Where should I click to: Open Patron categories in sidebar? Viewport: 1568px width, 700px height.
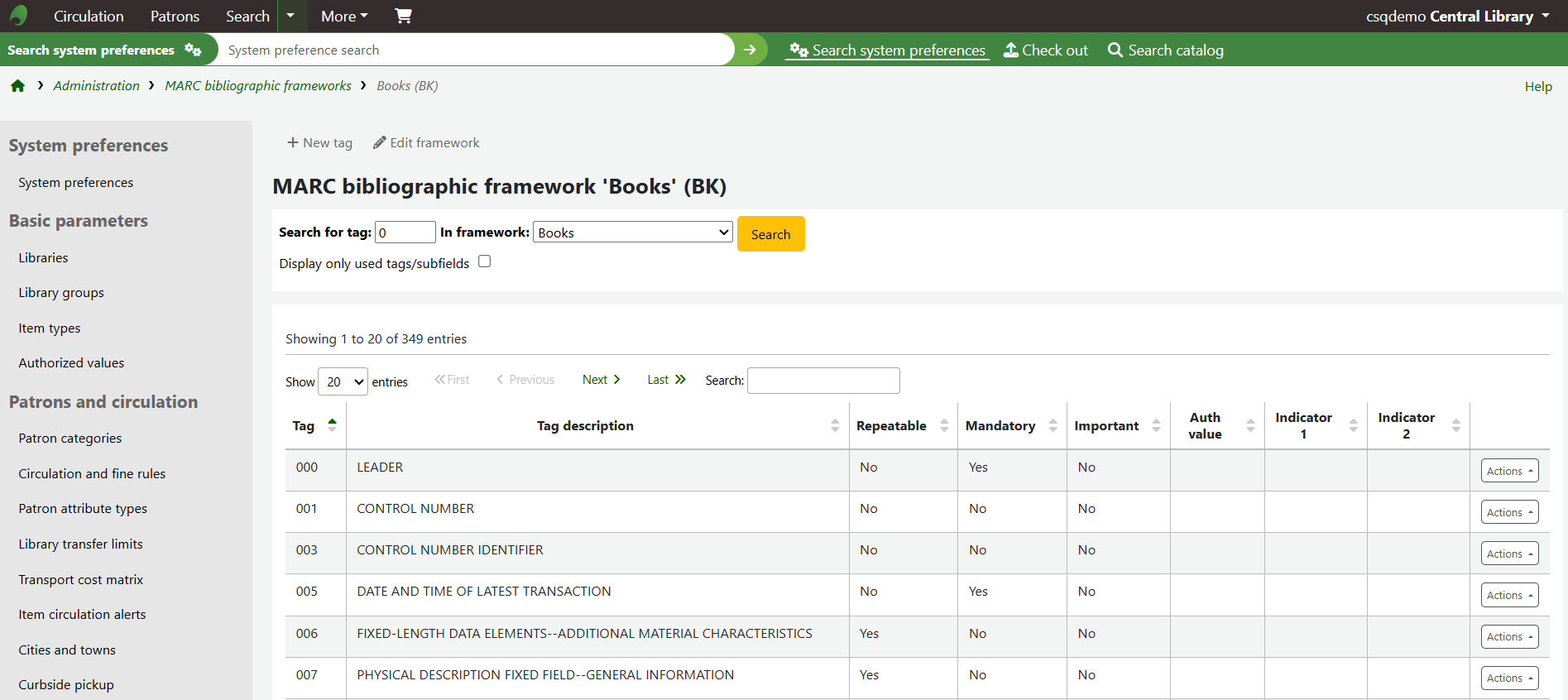70,439
